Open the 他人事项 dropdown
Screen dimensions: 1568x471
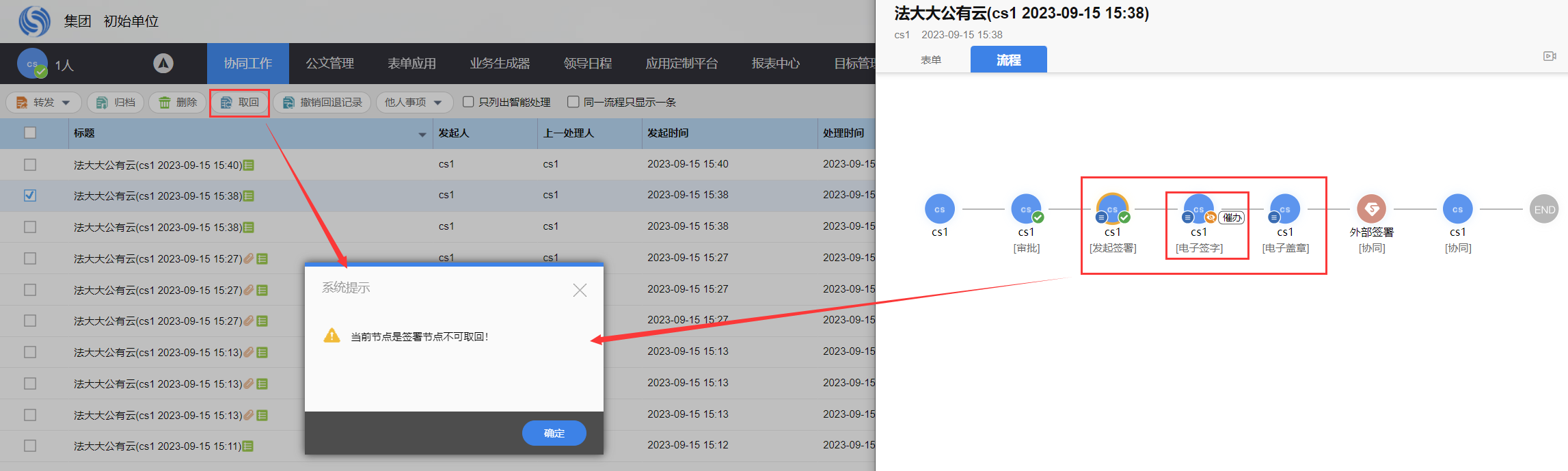437,103
